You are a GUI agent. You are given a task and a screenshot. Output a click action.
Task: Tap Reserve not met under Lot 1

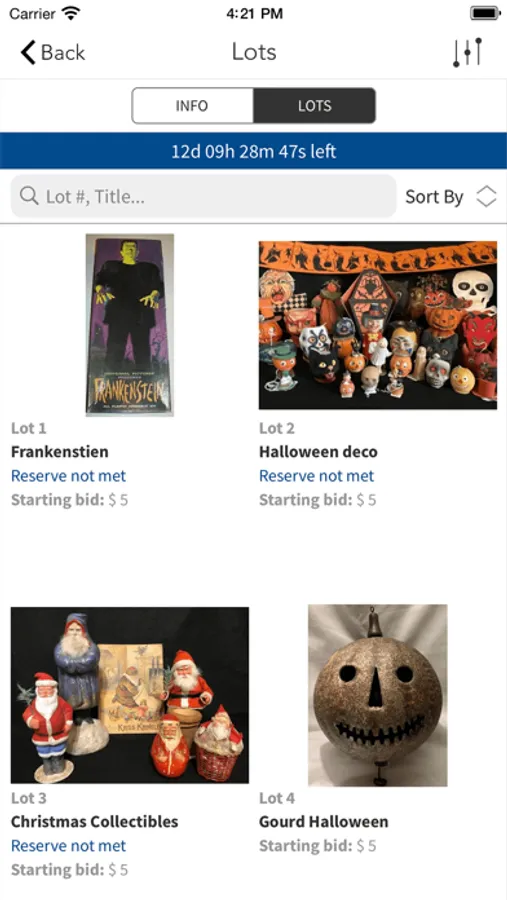pyautogui.click(x=68, y=476)
